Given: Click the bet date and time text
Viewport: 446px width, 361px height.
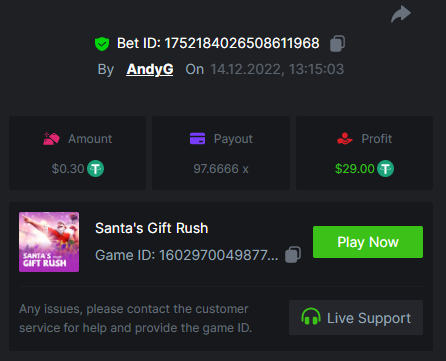Looking at the screenshot, I should 277,69.
